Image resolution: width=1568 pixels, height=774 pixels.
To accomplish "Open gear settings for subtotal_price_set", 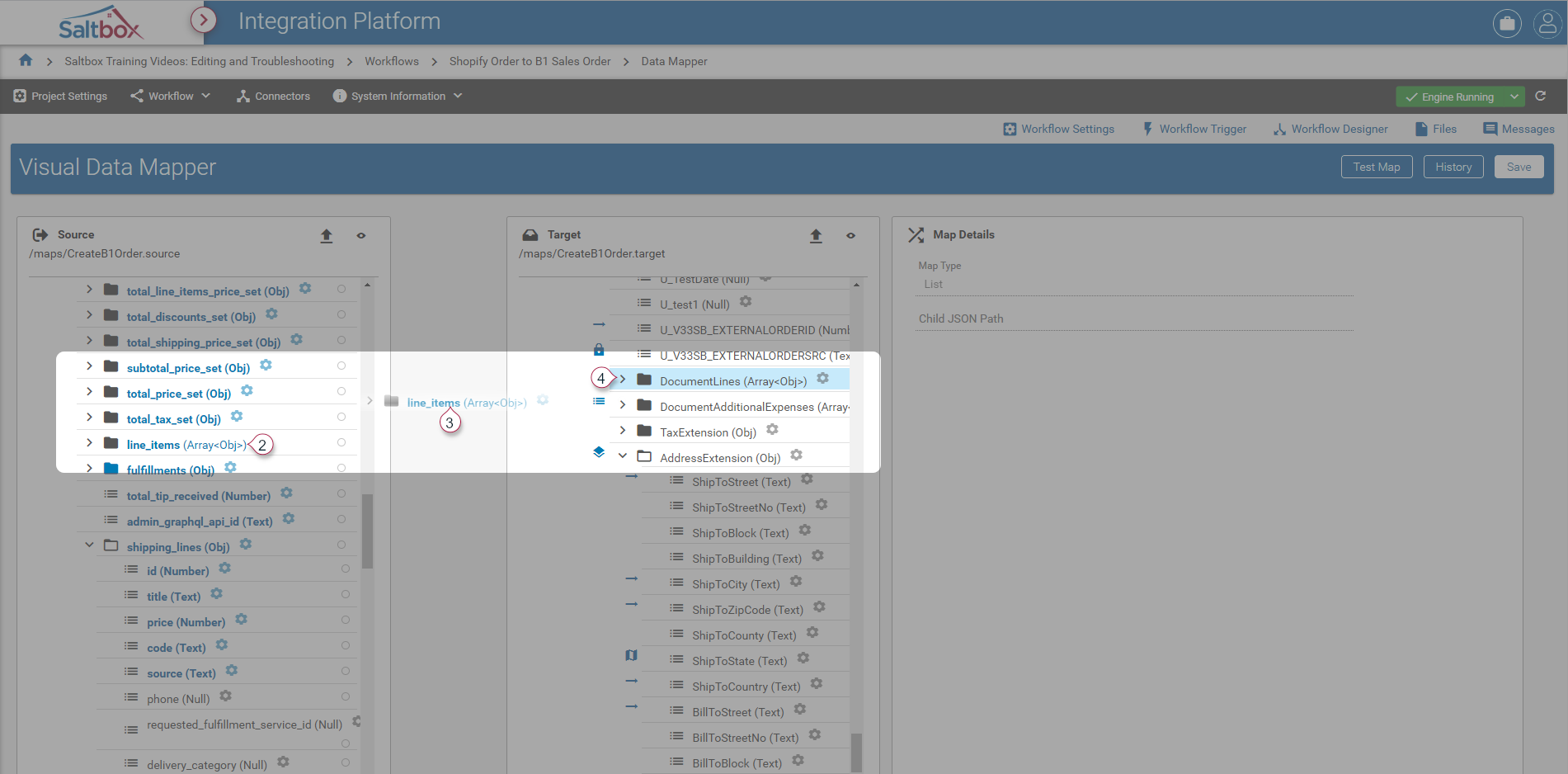I will pos(266,366).
